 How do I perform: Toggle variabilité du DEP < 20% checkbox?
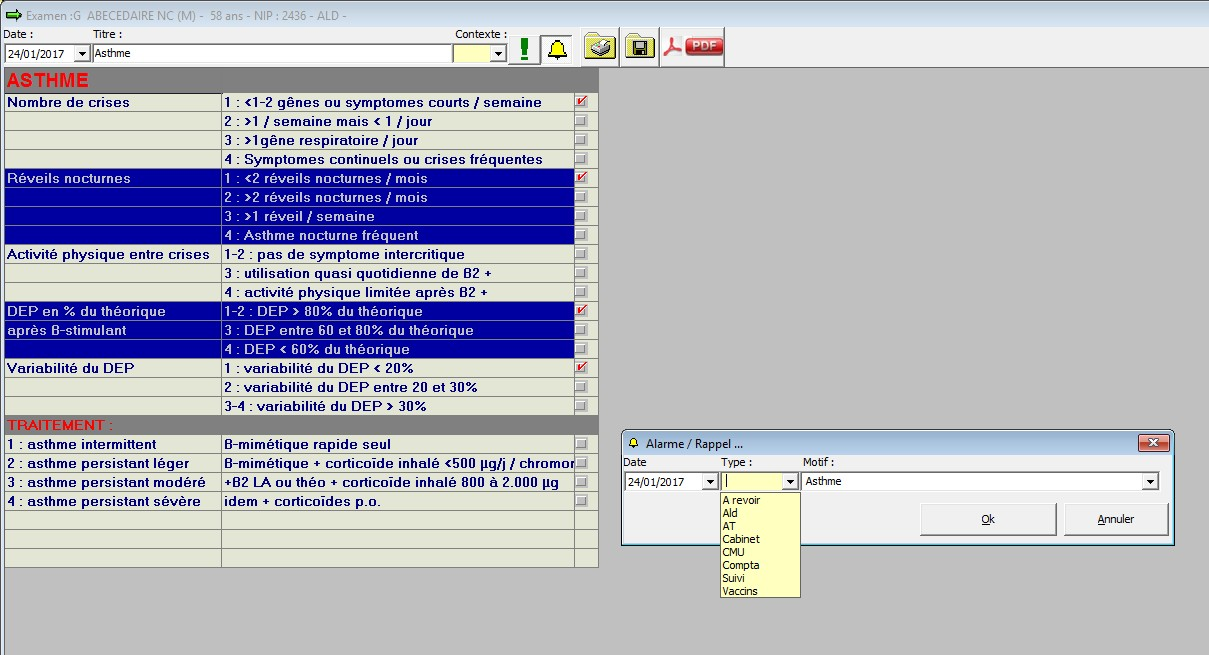(581, 368)
